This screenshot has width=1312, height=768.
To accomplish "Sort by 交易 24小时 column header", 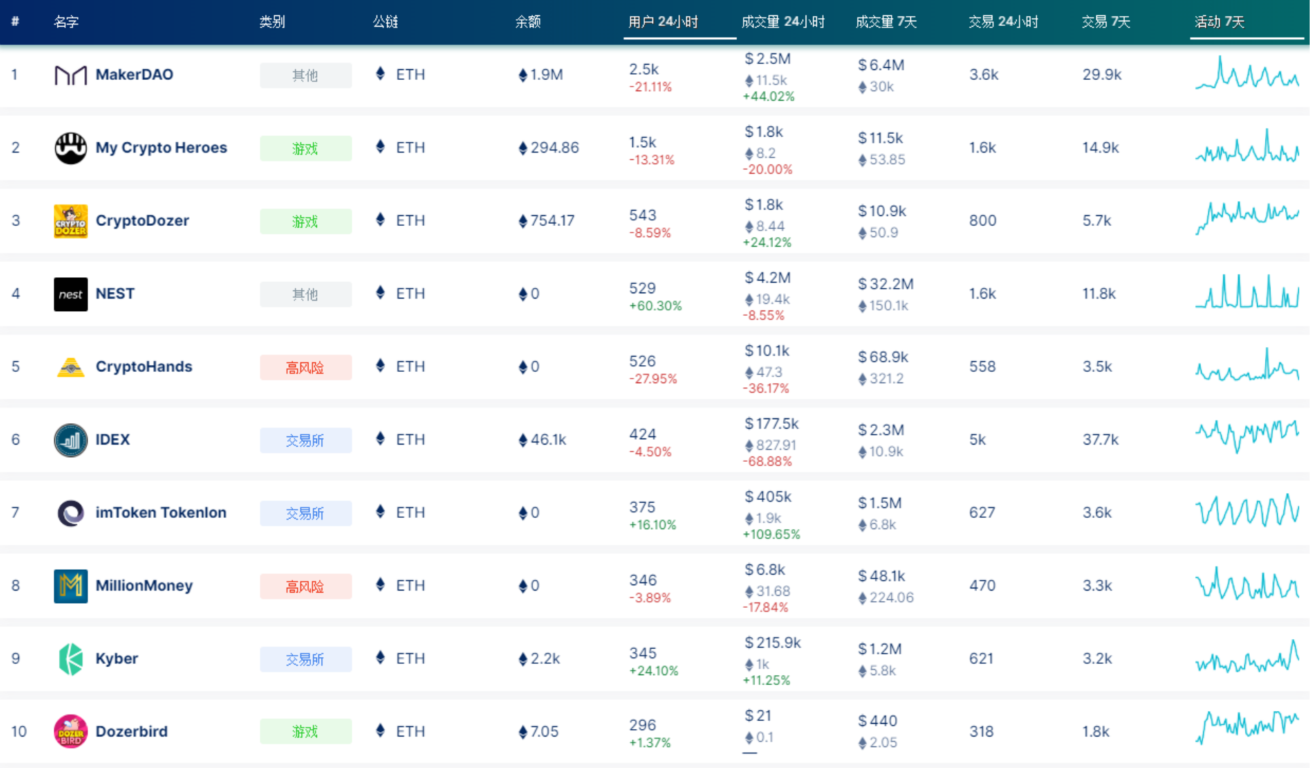I will pos(1003,22).
